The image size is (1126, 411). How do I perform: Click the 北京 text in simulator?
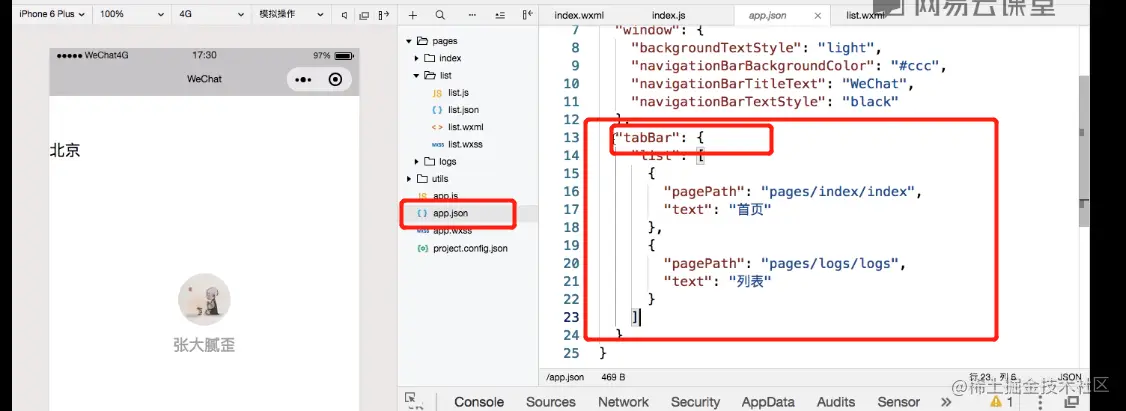[65, 151]
